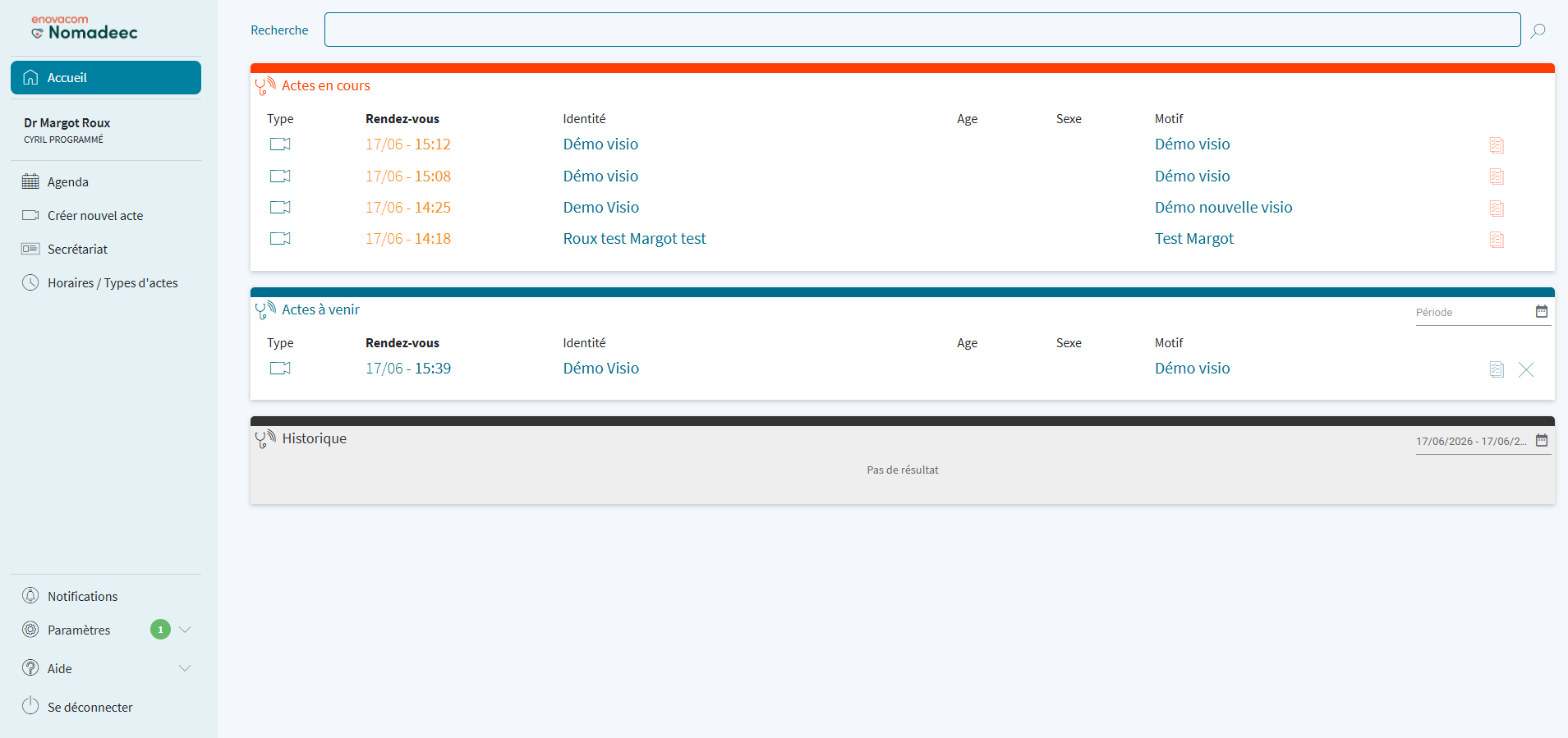This screenshot has height=738, width=1568.
Task: Open document icon for Démo nouvelle visio row
Action: pos(1497,209)
